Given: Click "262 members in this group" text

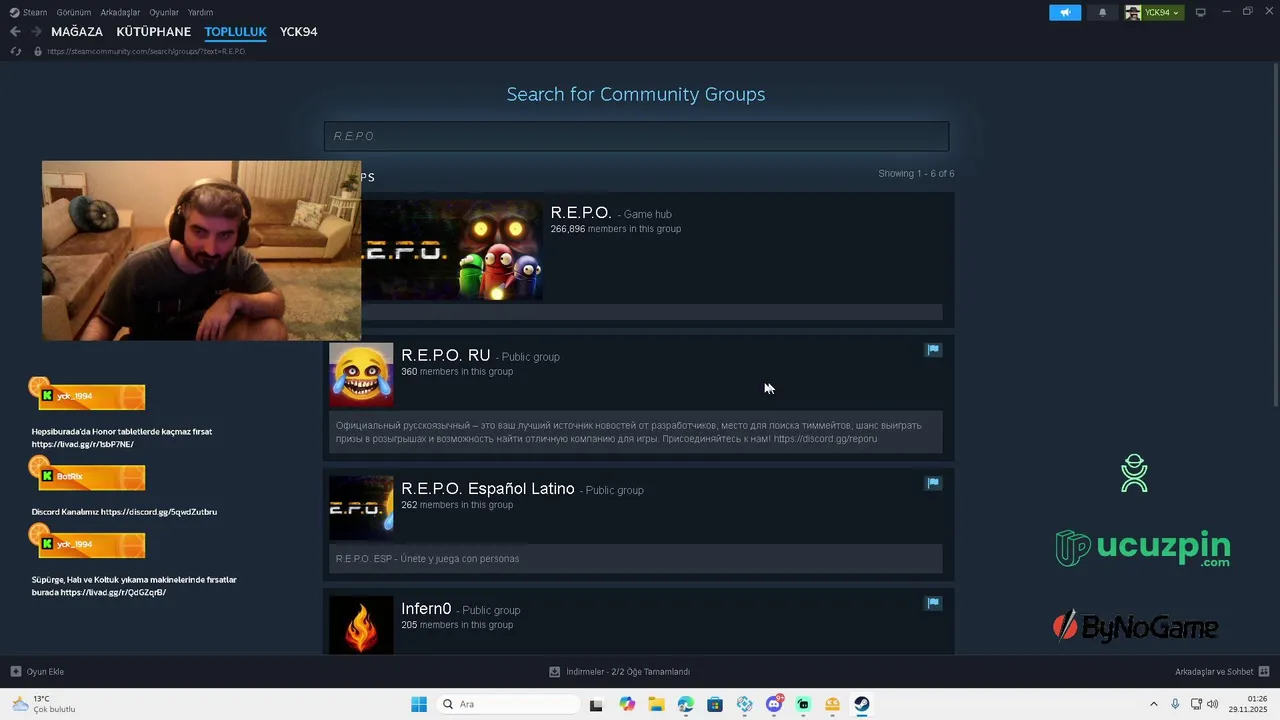Looking at the screenshot, I should pos(457,505).
